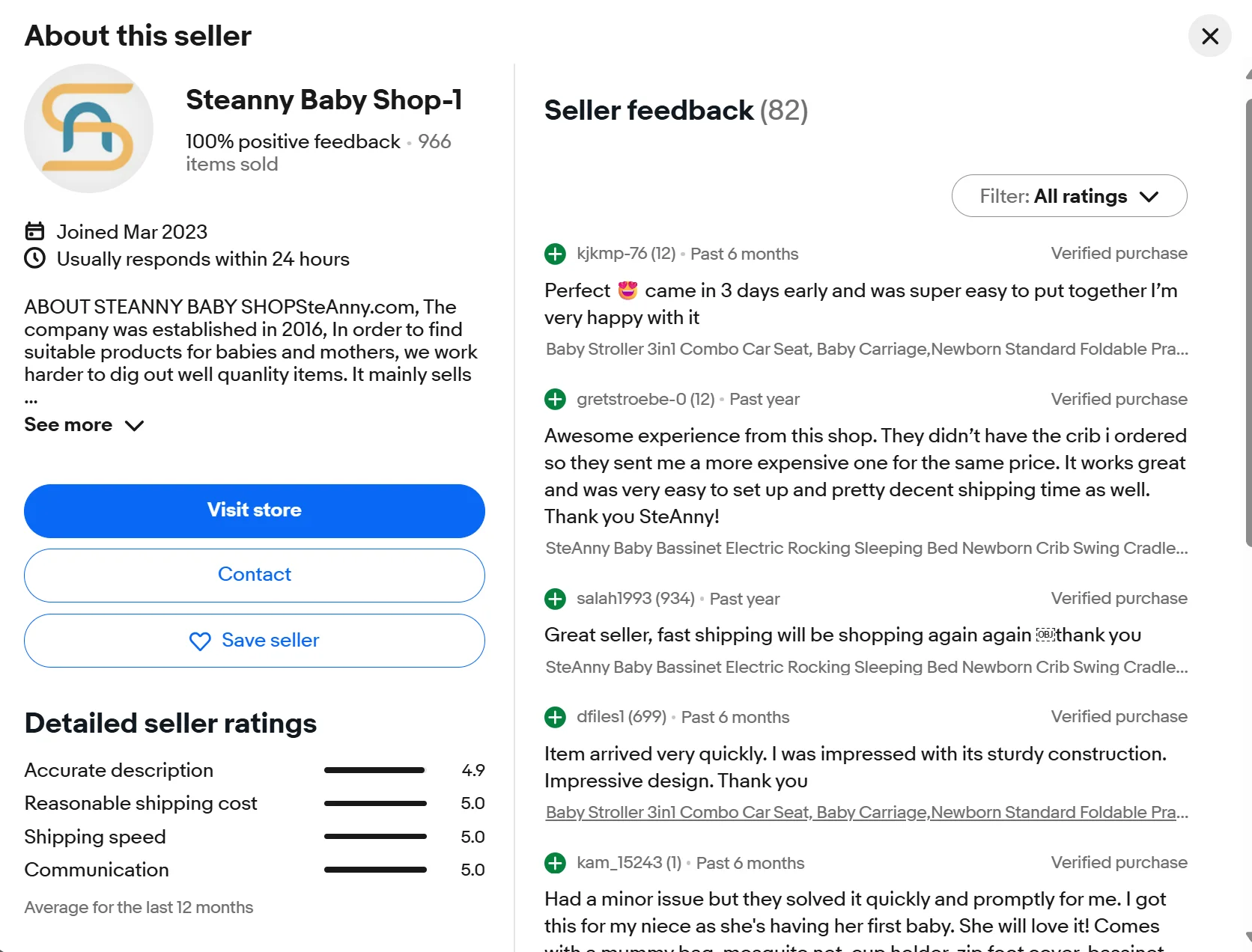Click the Steanny Baby Shop-1 seller name
Image resolution: width=1252 pixels, height=952 pixels.
click(x=323, y=100)
